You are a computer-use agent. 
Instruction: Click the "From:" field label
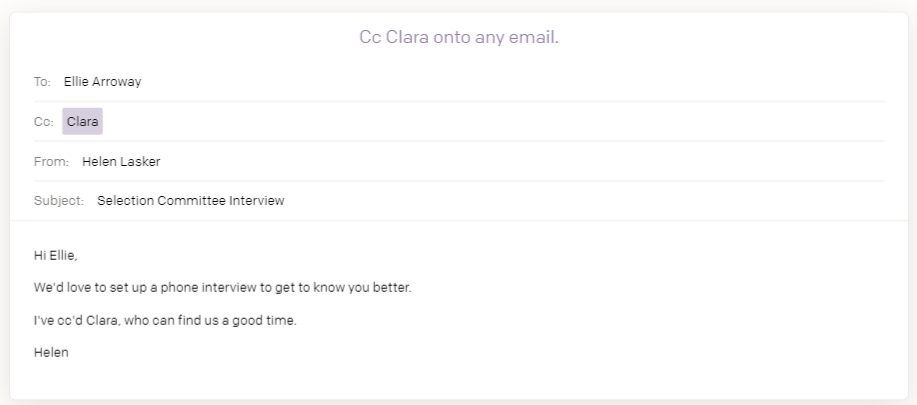tap(51, 161)
